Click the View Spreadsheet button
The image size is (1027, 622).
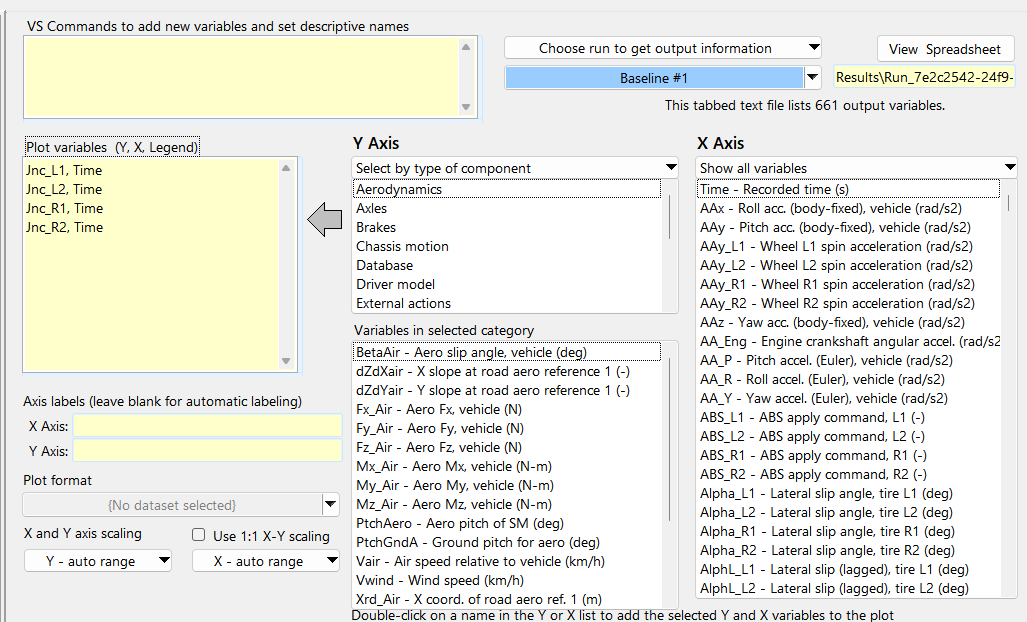click(x=945, y=49)
